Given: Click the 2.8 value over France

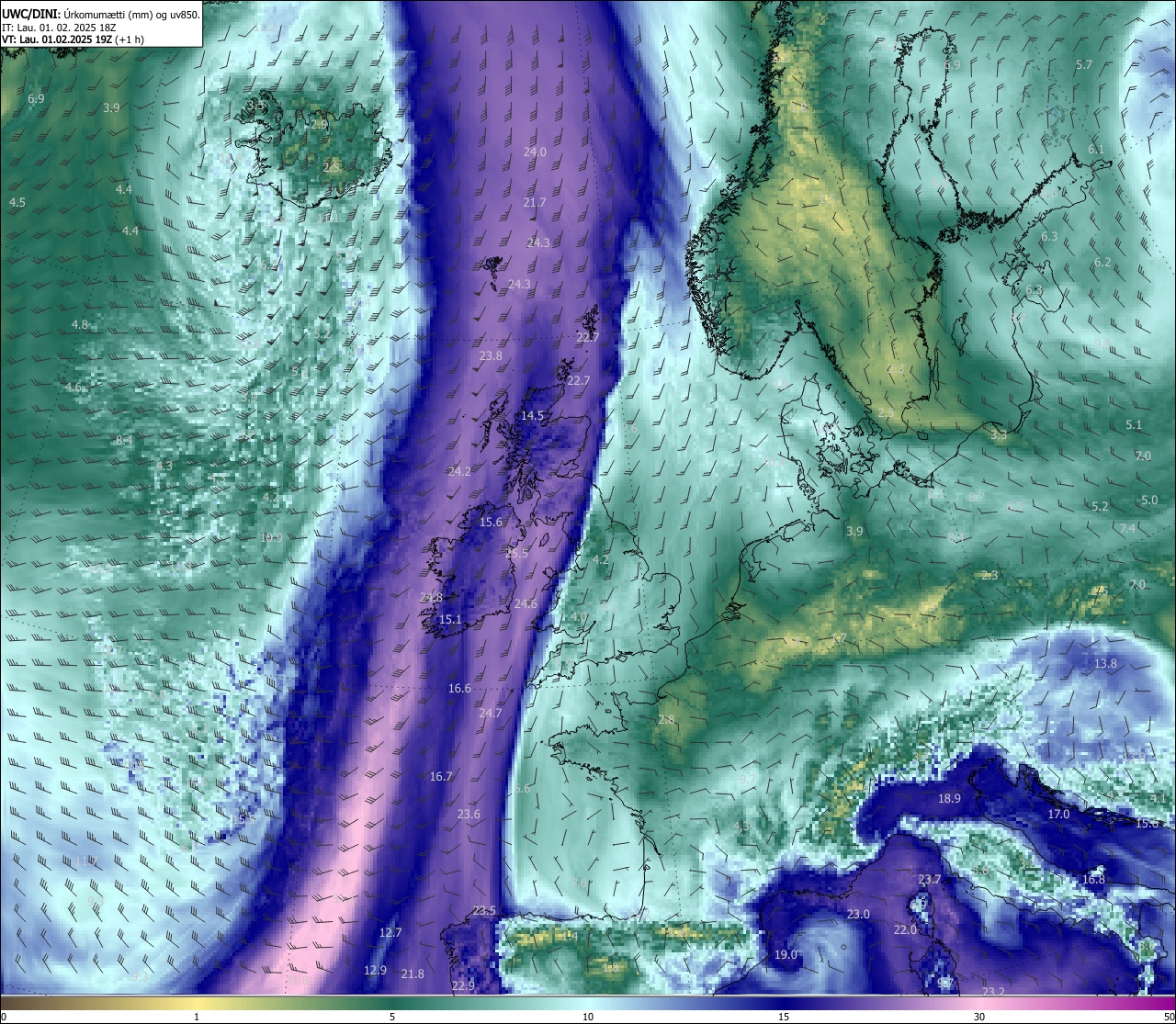Looking at the screenshot, I should 666,719.
